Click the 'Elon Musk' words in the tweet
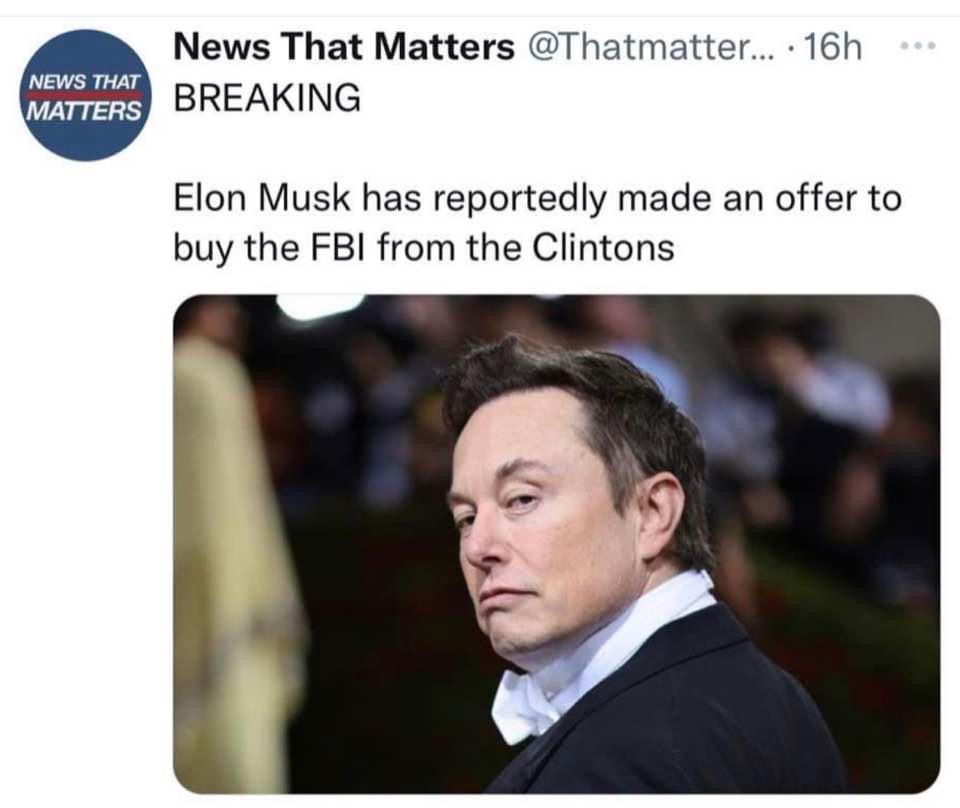Screen dimensions: 960x808 (x=262, y=198)
